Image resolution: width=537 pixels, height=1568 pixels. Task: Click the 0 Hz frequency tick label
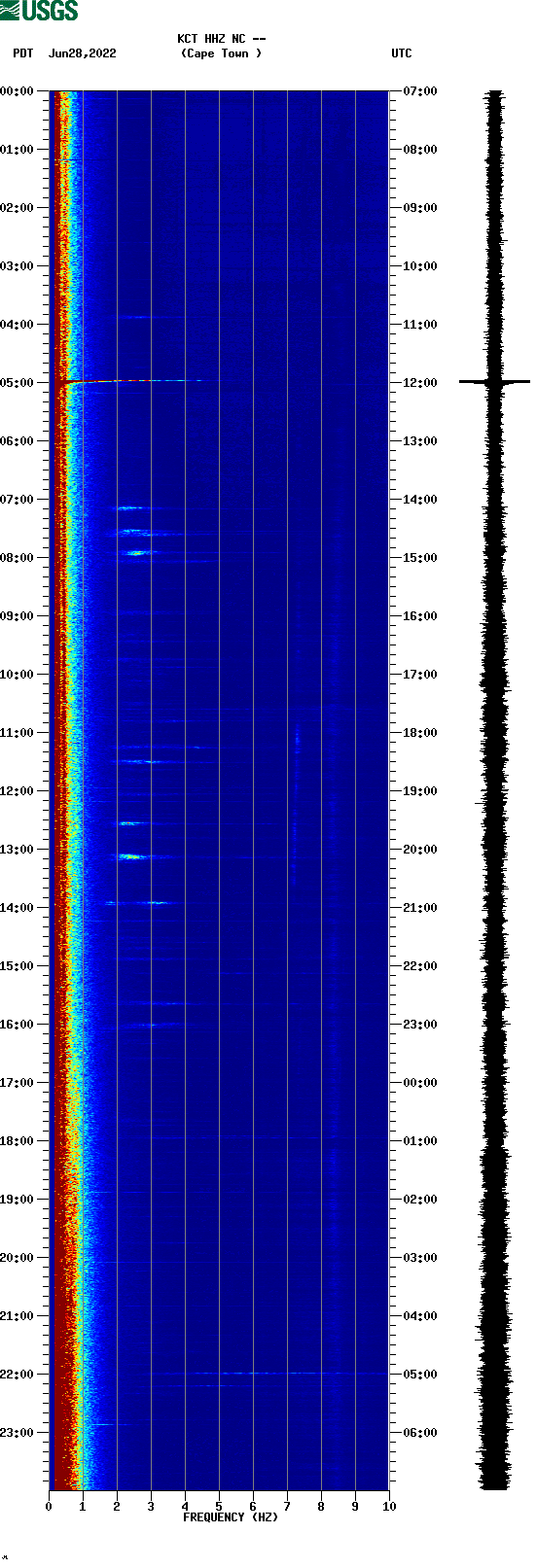click(x=49, y=1507)
